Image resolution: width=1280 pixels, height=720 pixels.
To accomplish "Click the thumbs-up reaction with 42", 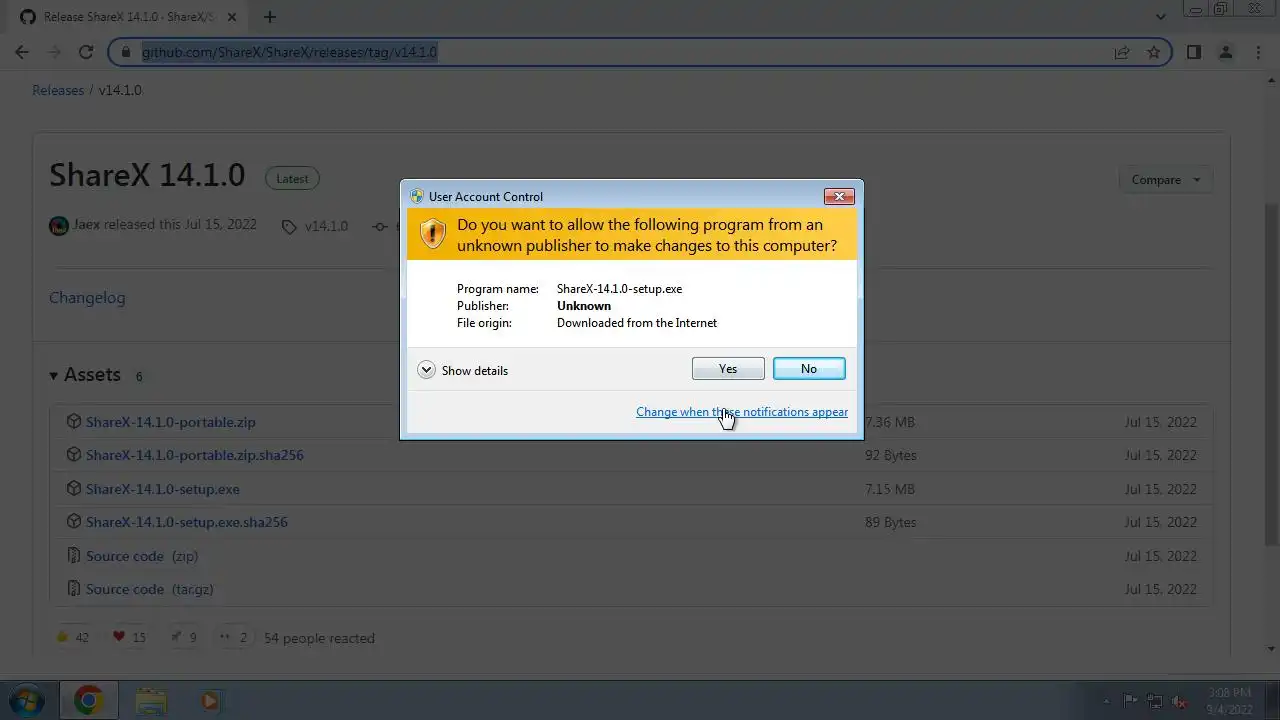I will pos(73,637).
